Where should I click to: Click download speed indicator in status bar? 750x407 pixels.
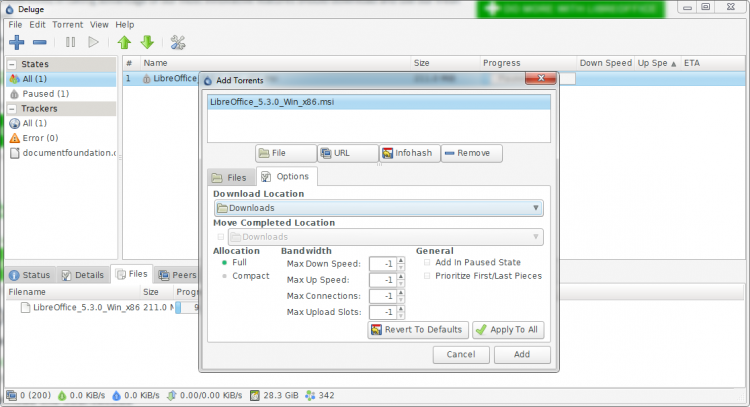[81, 396]
